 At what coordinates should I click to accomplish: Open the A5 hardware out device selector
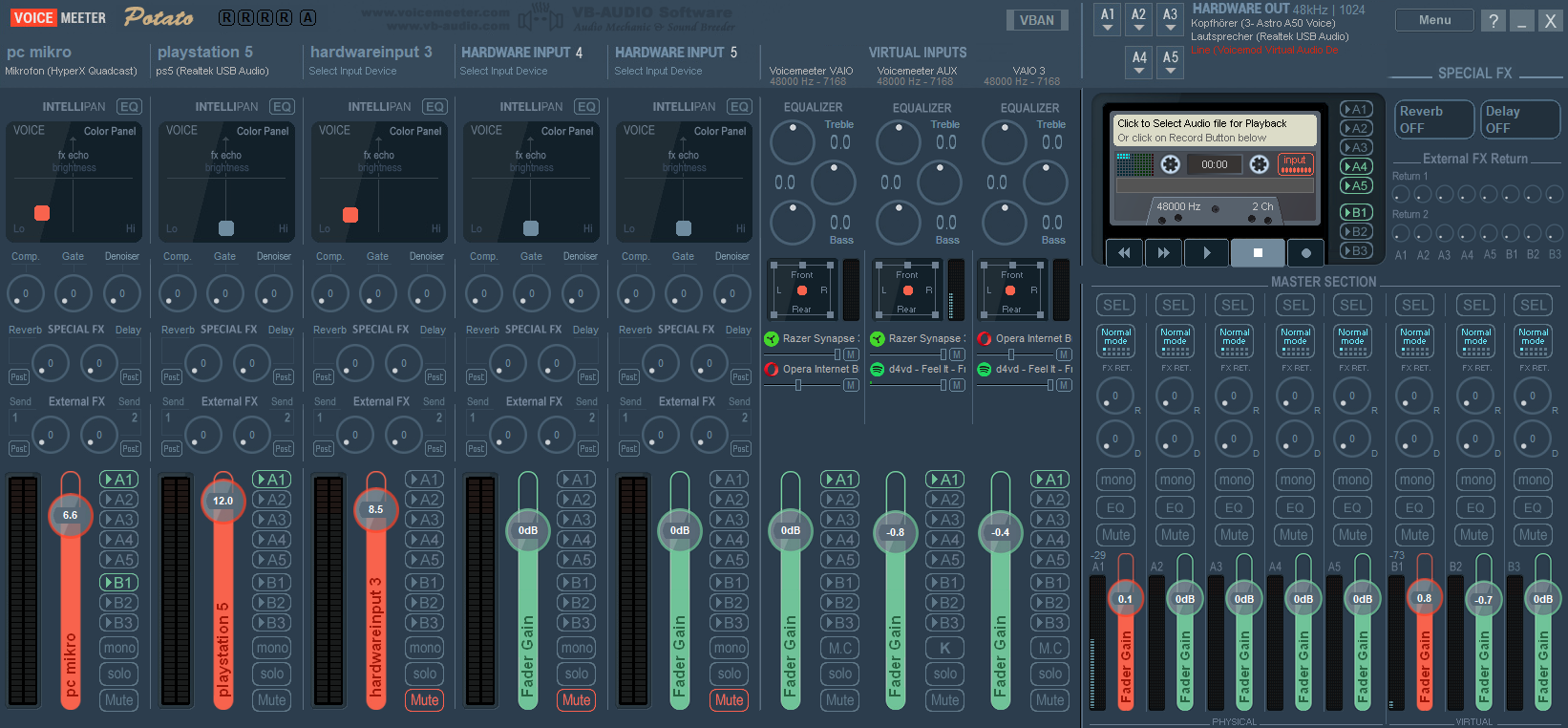click(x=1171, y=63)
